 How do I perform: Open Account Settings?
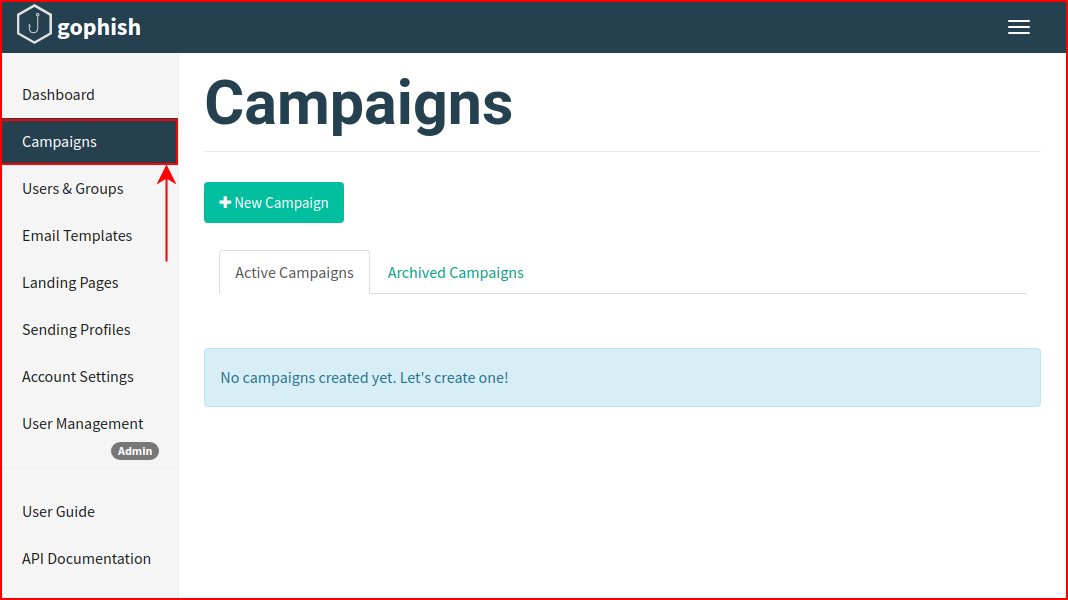pos(78,377)
